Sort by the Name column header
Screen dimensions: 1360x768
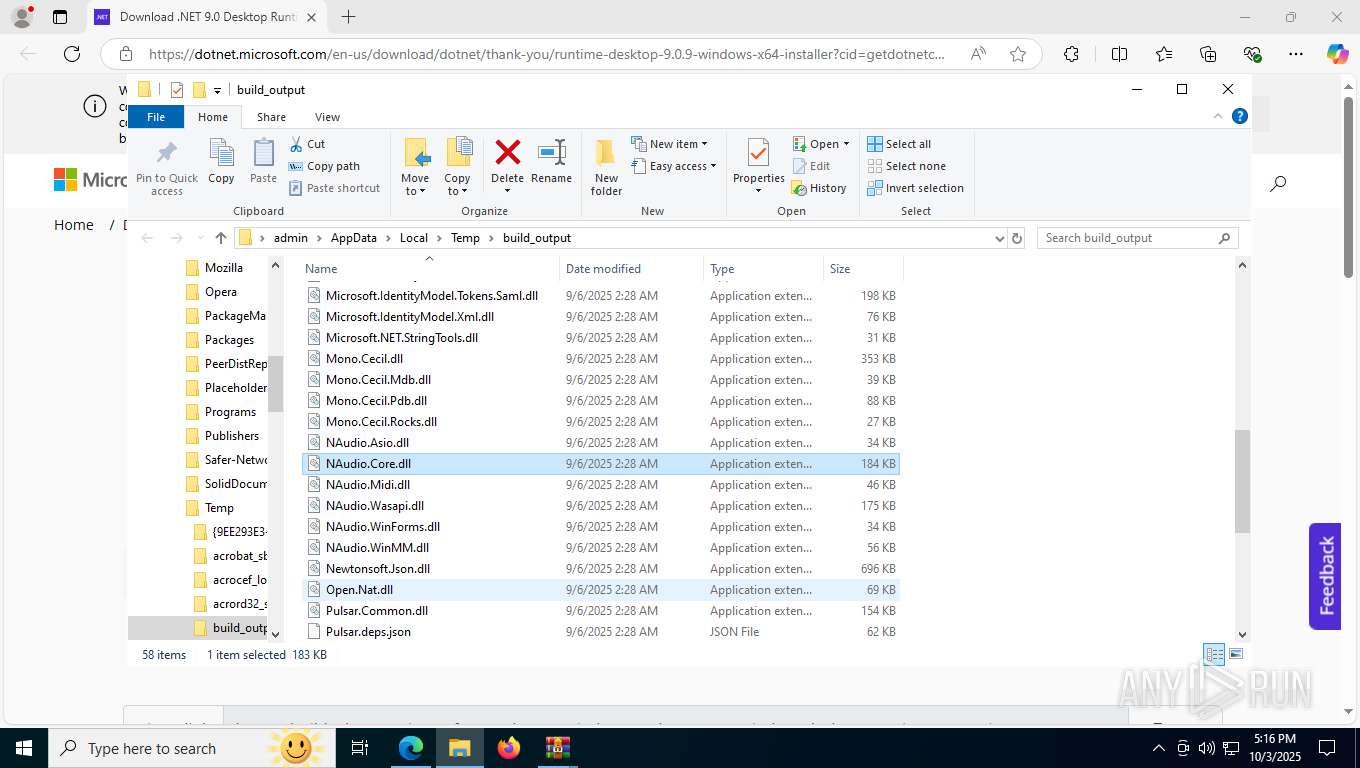(430, 268)
